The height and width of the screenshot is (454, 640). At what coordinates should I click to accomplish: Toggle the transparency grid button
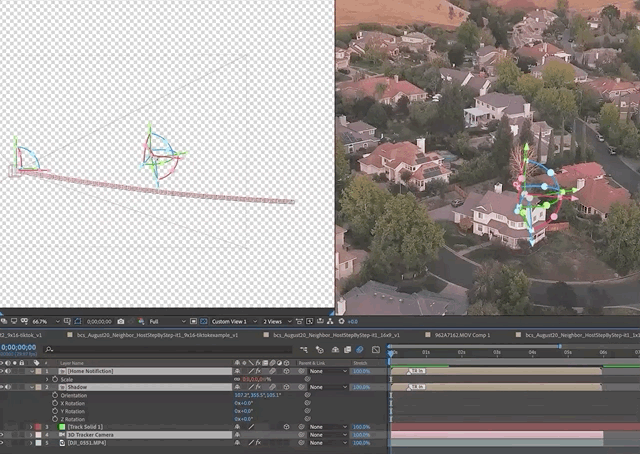[204, 322]
